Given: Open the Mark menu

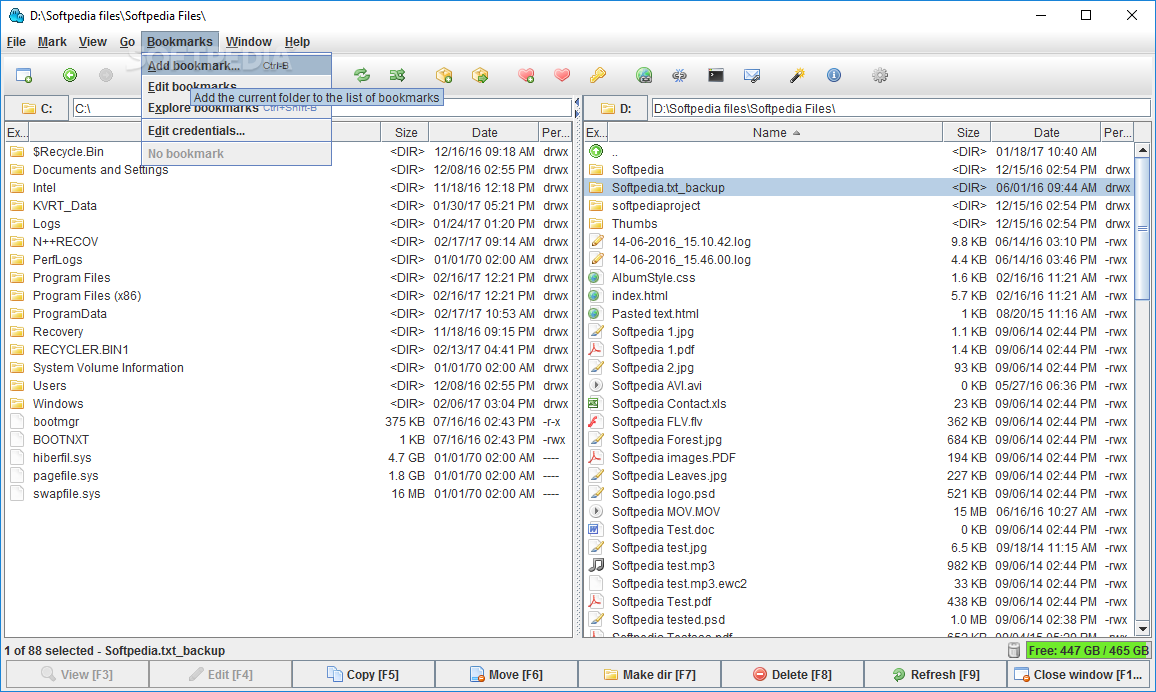Looking at the screenshot, I should coord(52,42).
